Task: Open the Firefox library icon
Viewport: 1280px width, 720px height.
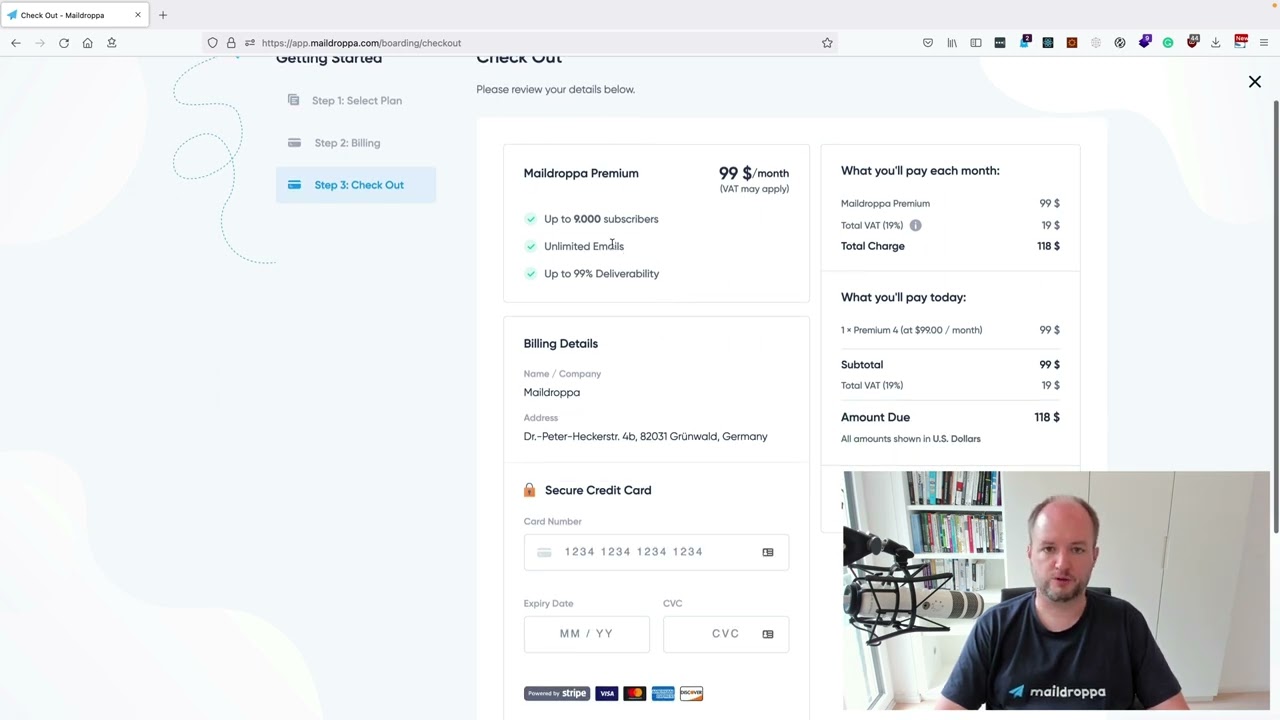Action: click(x=952, y=43)
